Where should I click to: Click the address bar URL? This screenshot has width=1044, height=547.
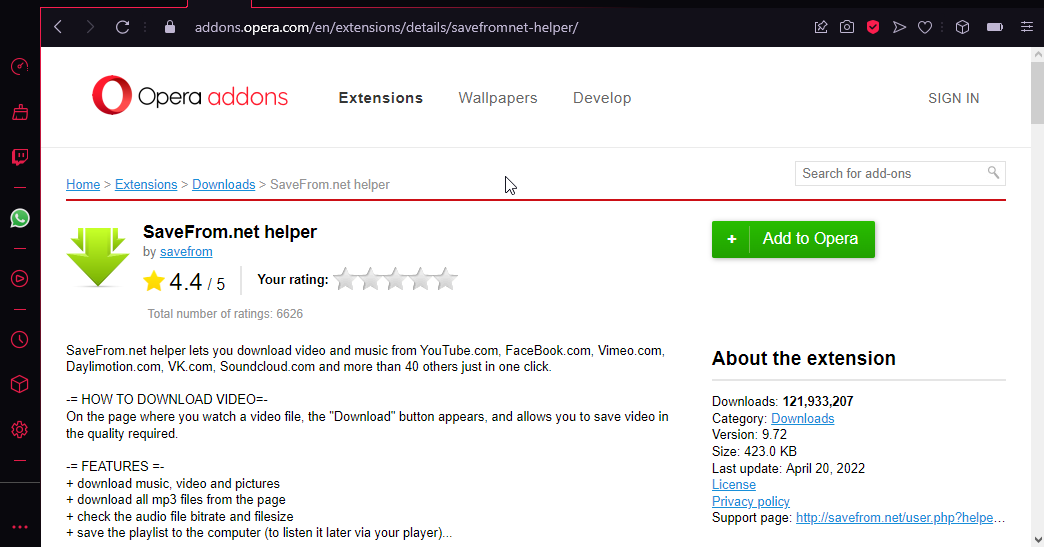(386, 27)
